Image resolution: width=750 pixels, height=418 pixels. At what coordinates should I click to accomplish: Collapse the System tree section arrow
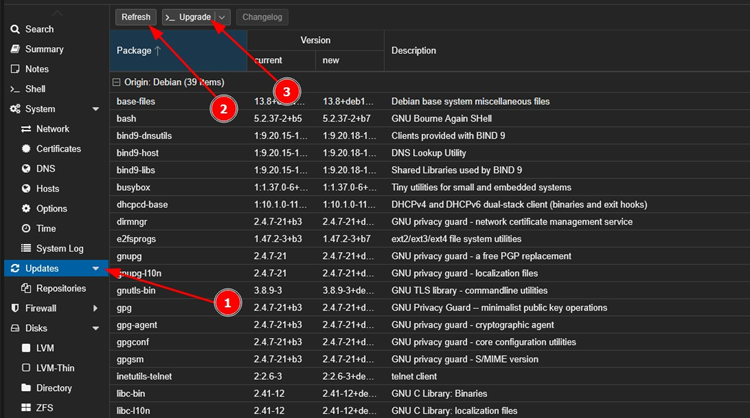tap(96, 109)
